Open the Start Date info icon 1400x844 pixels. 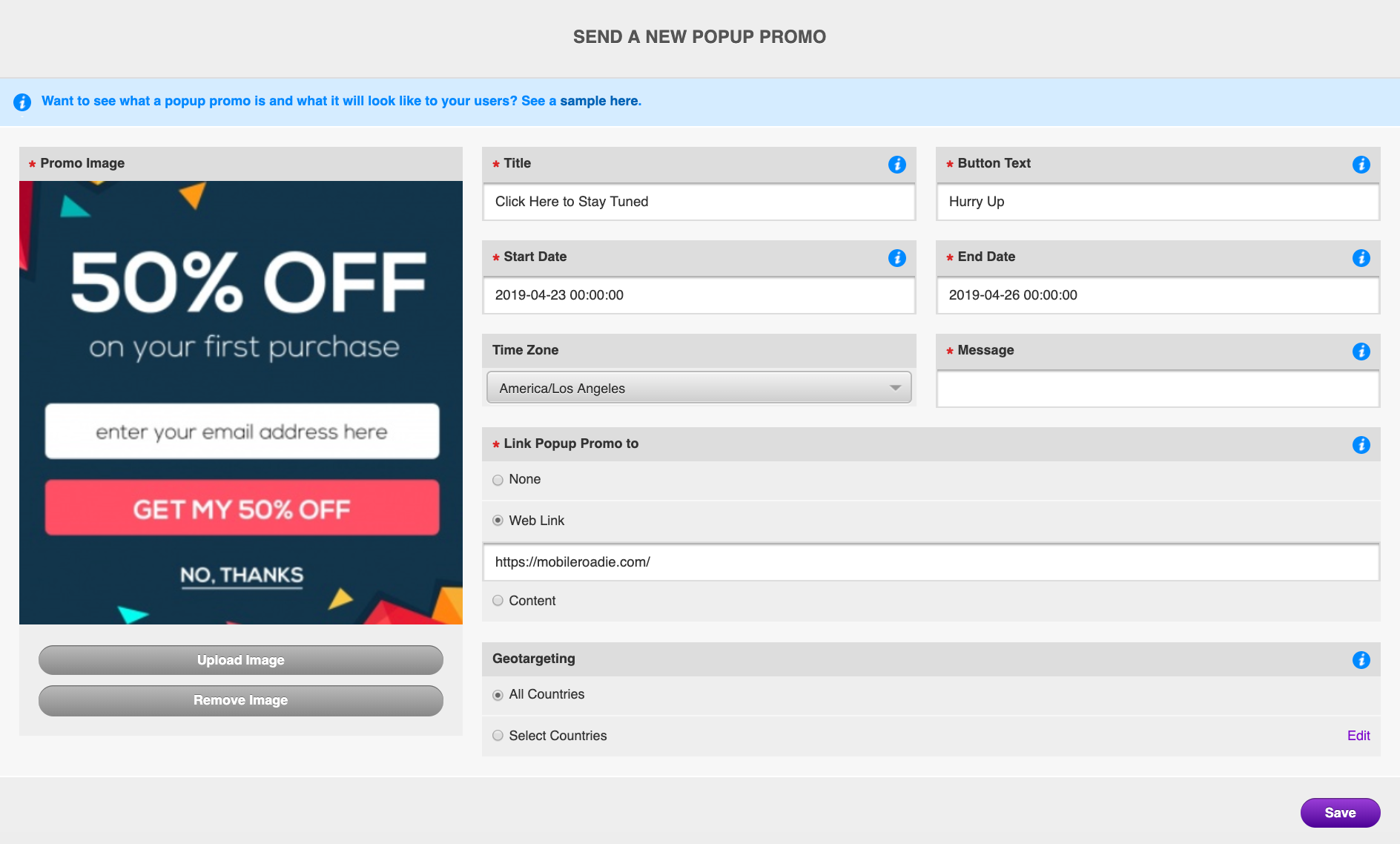897,258
